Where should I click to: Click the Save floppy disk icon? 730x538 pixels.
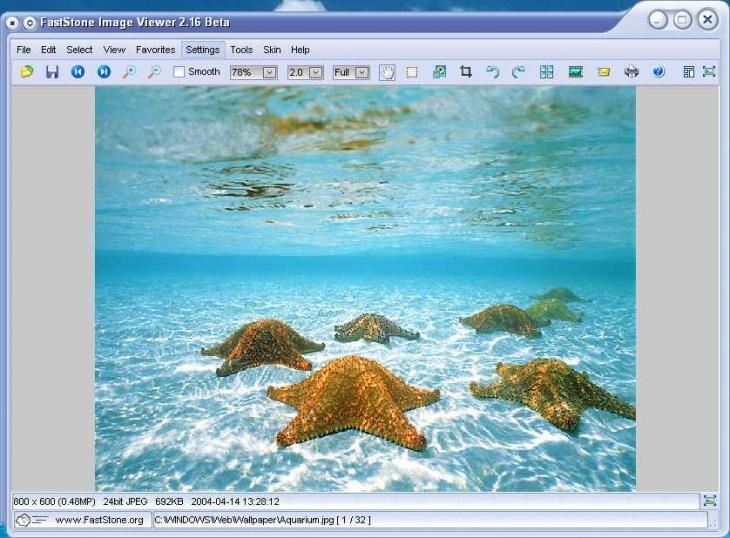(52, 72)
